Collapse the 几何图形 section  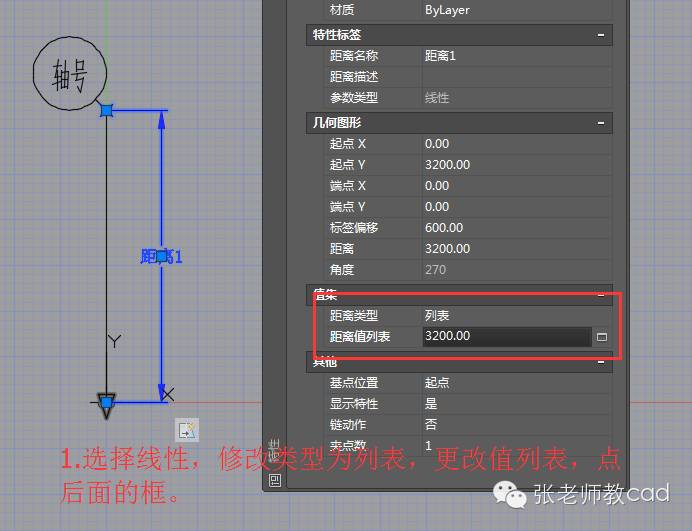pos(601,123)
